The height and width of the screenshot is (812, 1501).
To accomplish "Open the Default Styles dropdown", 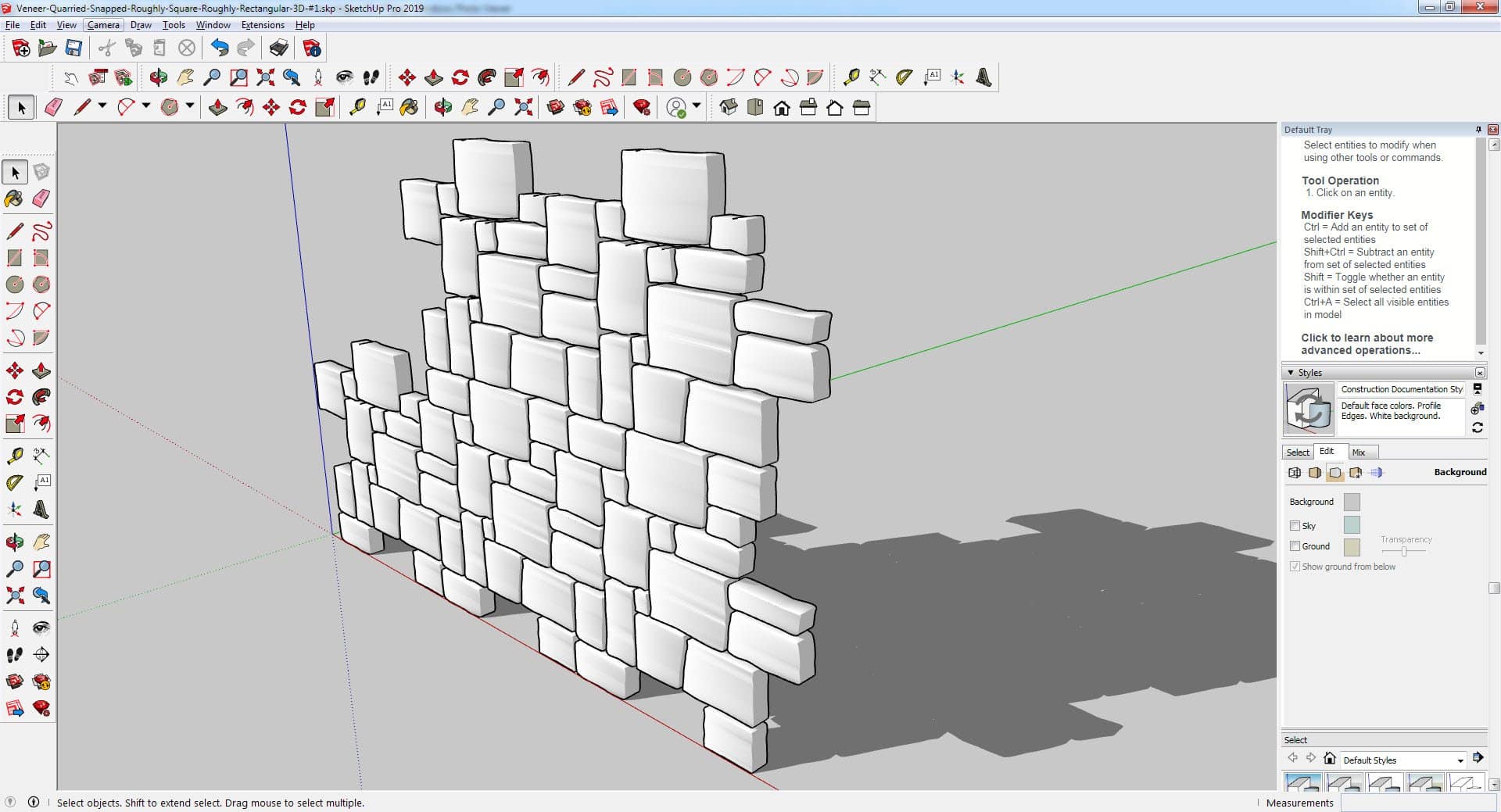I will (1460, 760).
